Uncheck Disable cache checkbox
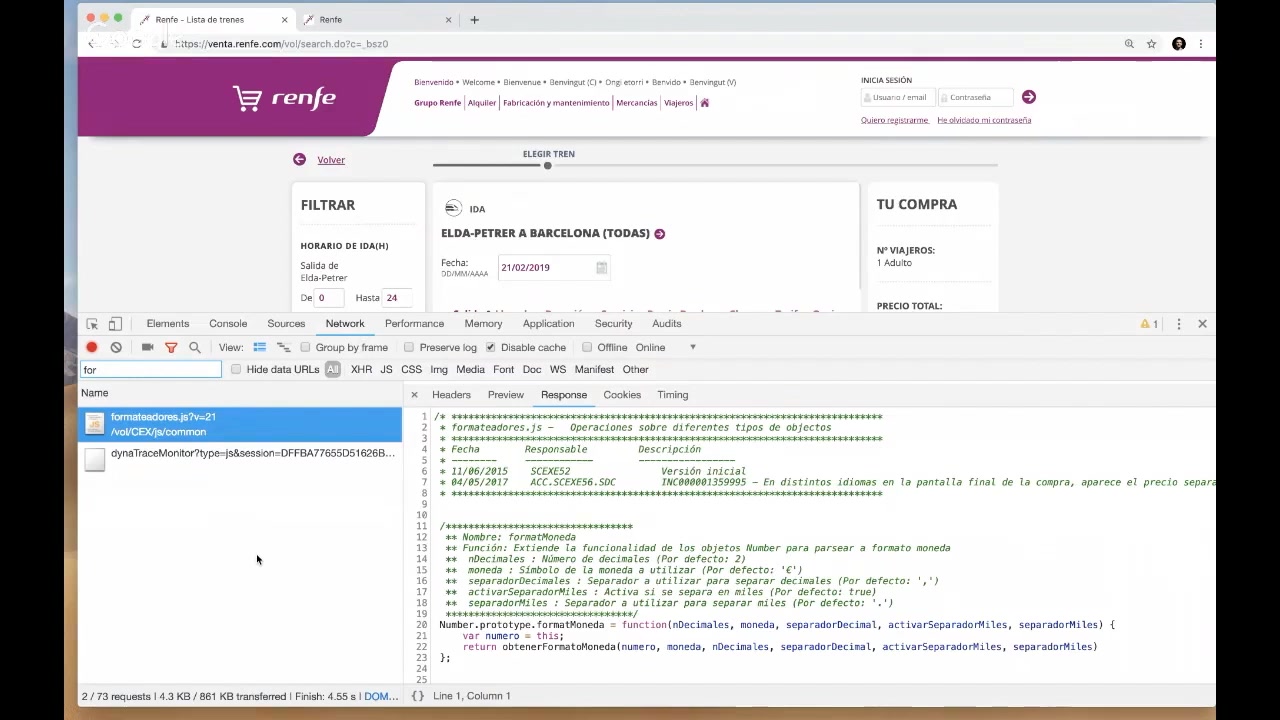 point(490,347)
